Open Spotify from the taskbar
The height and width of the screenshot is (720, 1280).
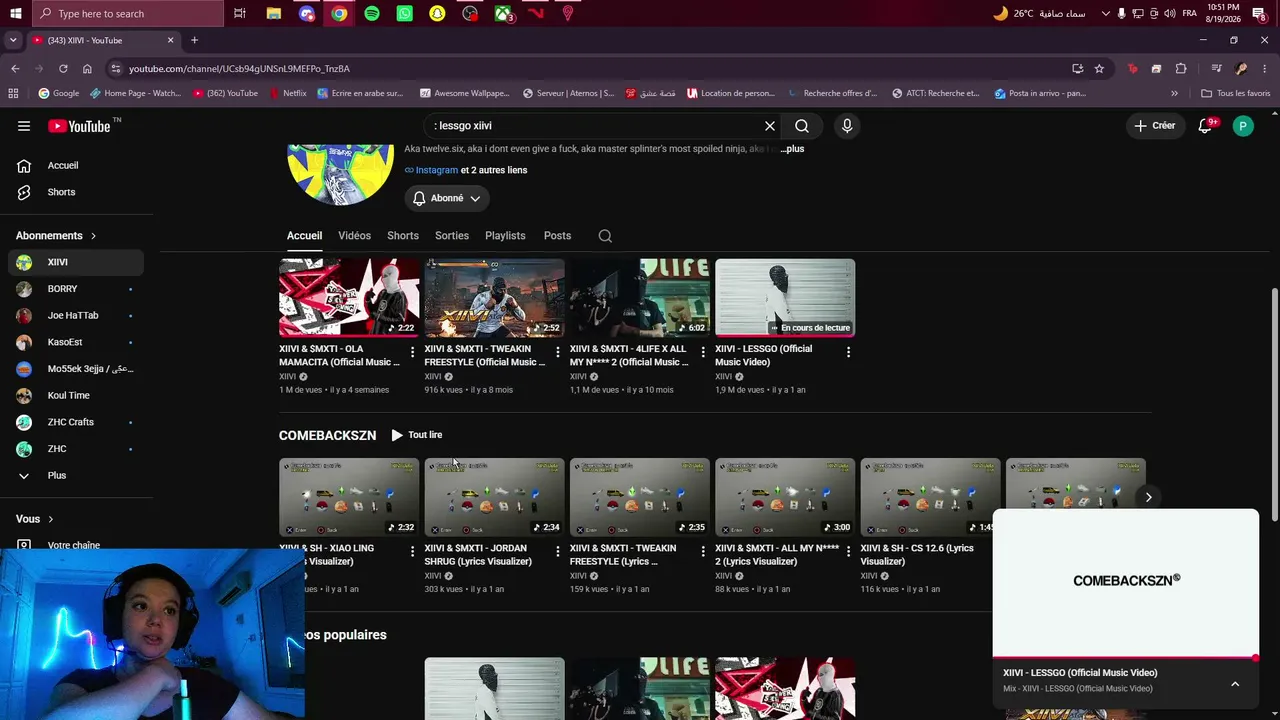[x=372, y=14]
